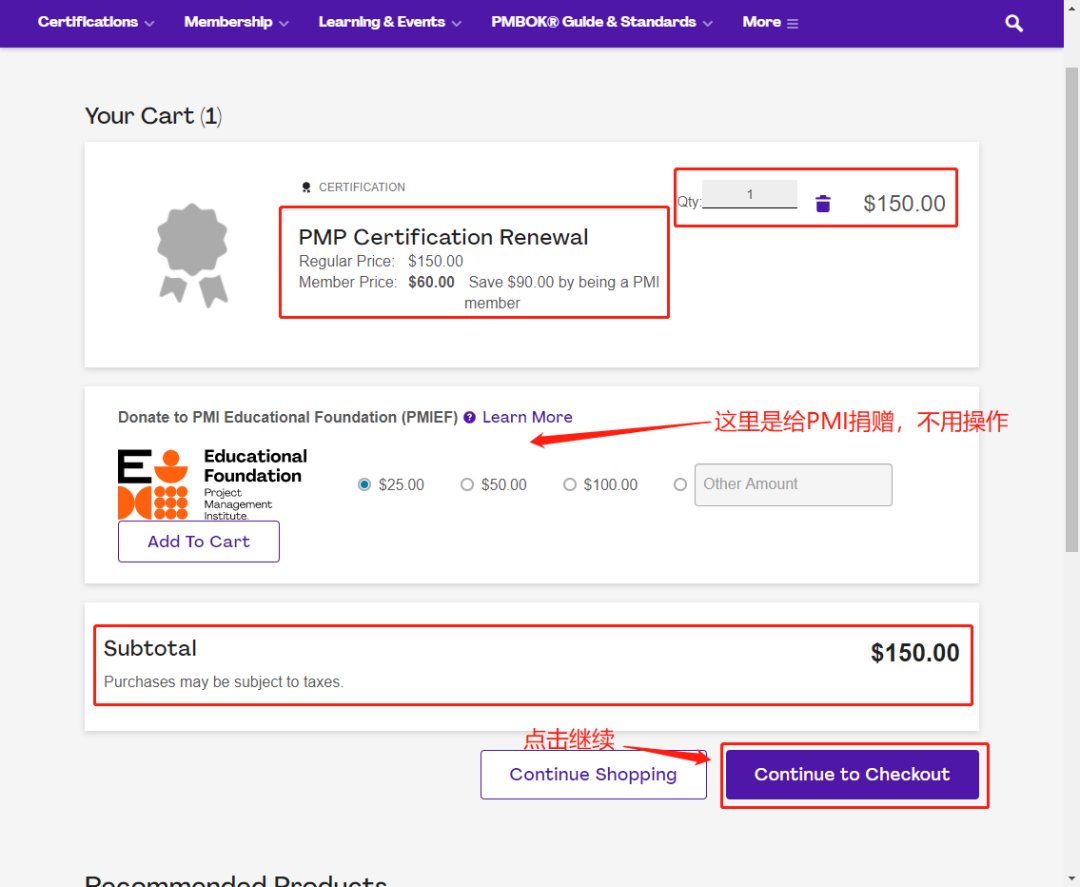Click the 'Purchases may be subject to taxes' note

tap(223, 682)
